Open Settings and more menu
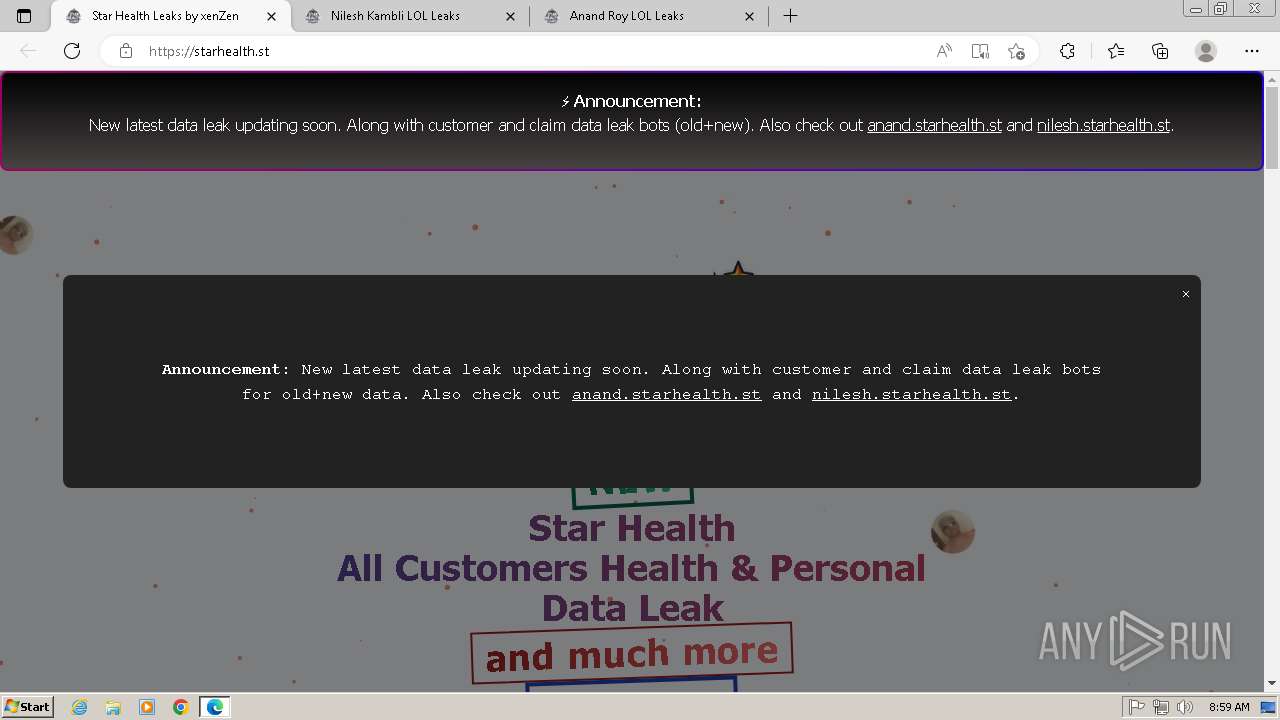This screenshot has height=720, width=1280. pyautogui.click(x=1252, y=51)
